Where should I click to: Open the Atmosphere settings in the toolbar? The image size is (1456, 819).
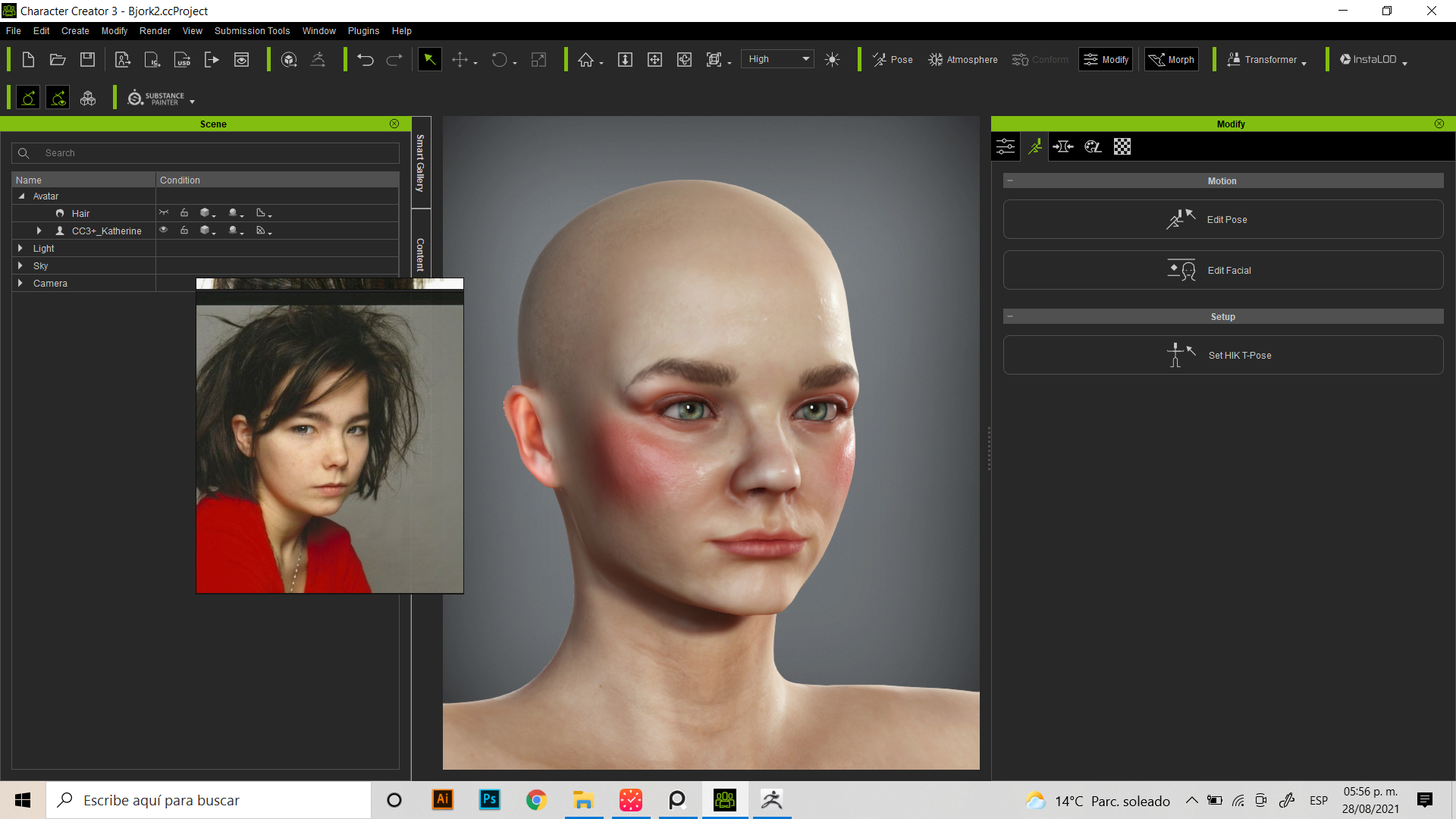pos(963,60)
